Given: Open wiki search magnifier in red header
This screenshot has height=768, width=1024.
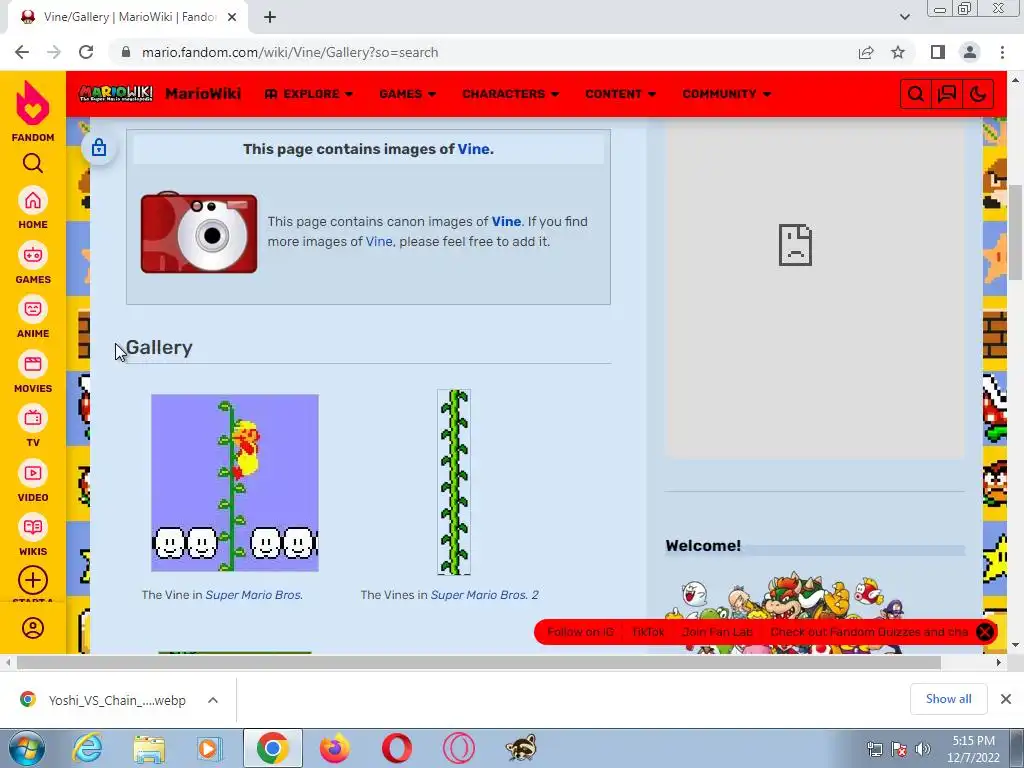Looking at the screenshot, I should click(916, 94).
